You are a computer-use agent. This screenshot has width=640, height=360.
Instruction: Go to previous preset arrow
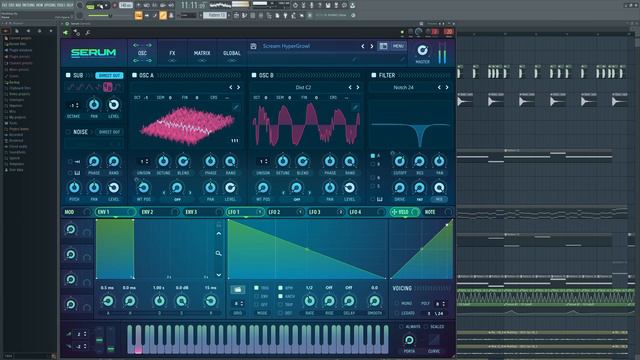point(362,46)
